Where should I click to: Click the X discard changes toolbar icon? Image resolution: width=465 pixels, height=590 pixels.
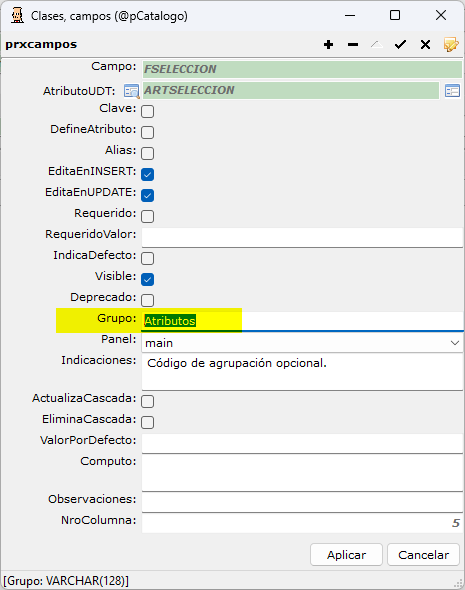click(x=425, y=45)
